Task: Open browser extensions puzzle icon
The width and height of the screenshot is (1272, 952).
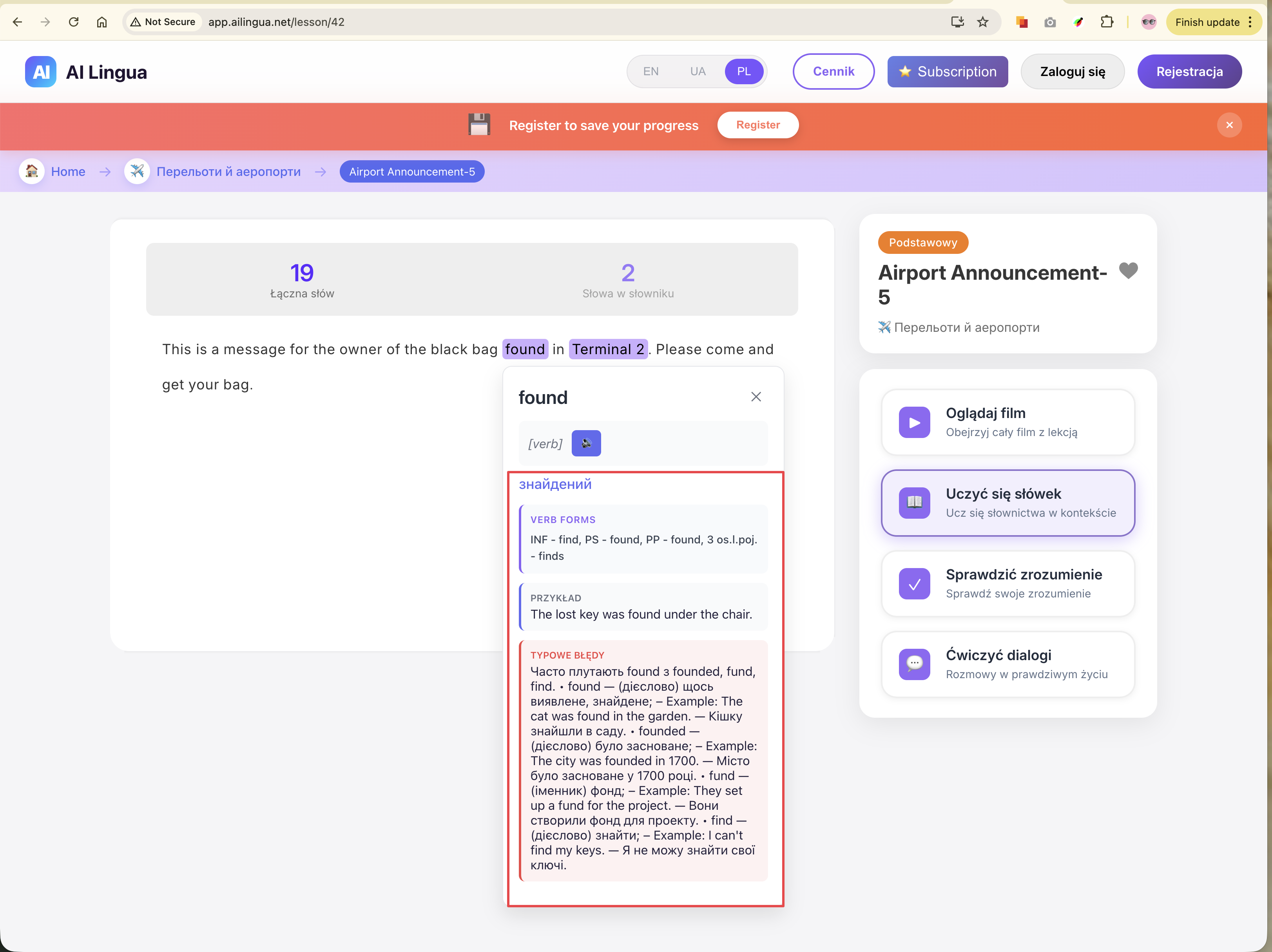Action: click(x=1106, y=22)
